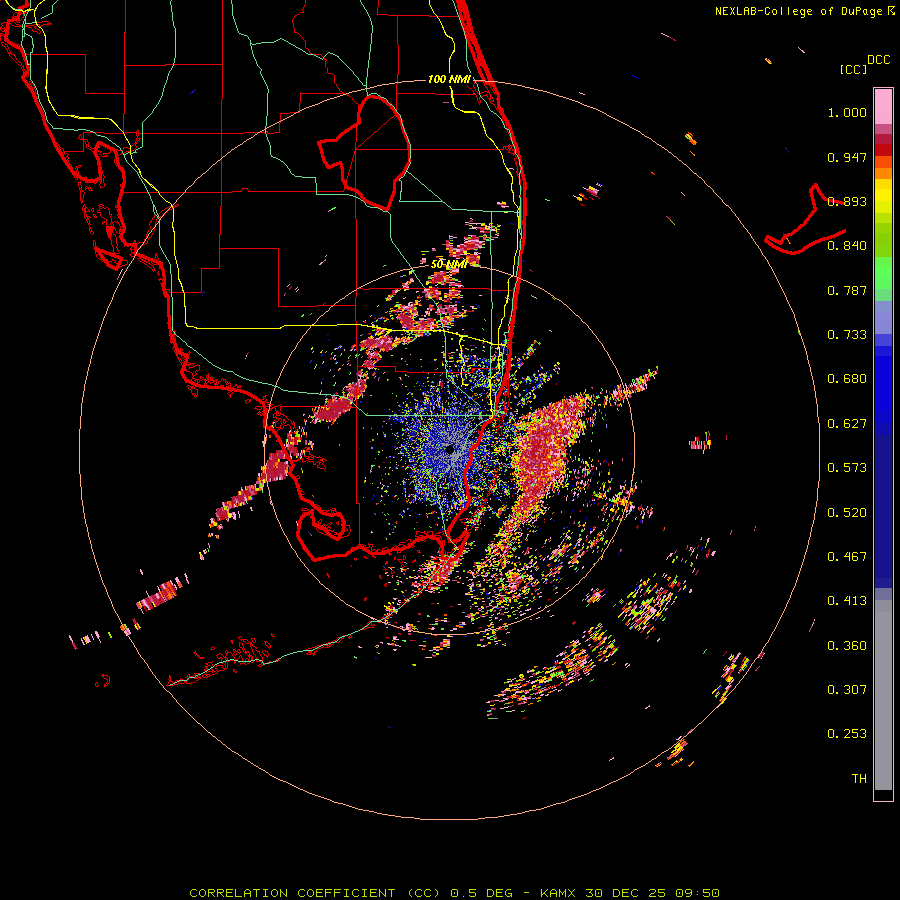Click the TH threshold label on legend
900x900 pixels.
[859, 779]
